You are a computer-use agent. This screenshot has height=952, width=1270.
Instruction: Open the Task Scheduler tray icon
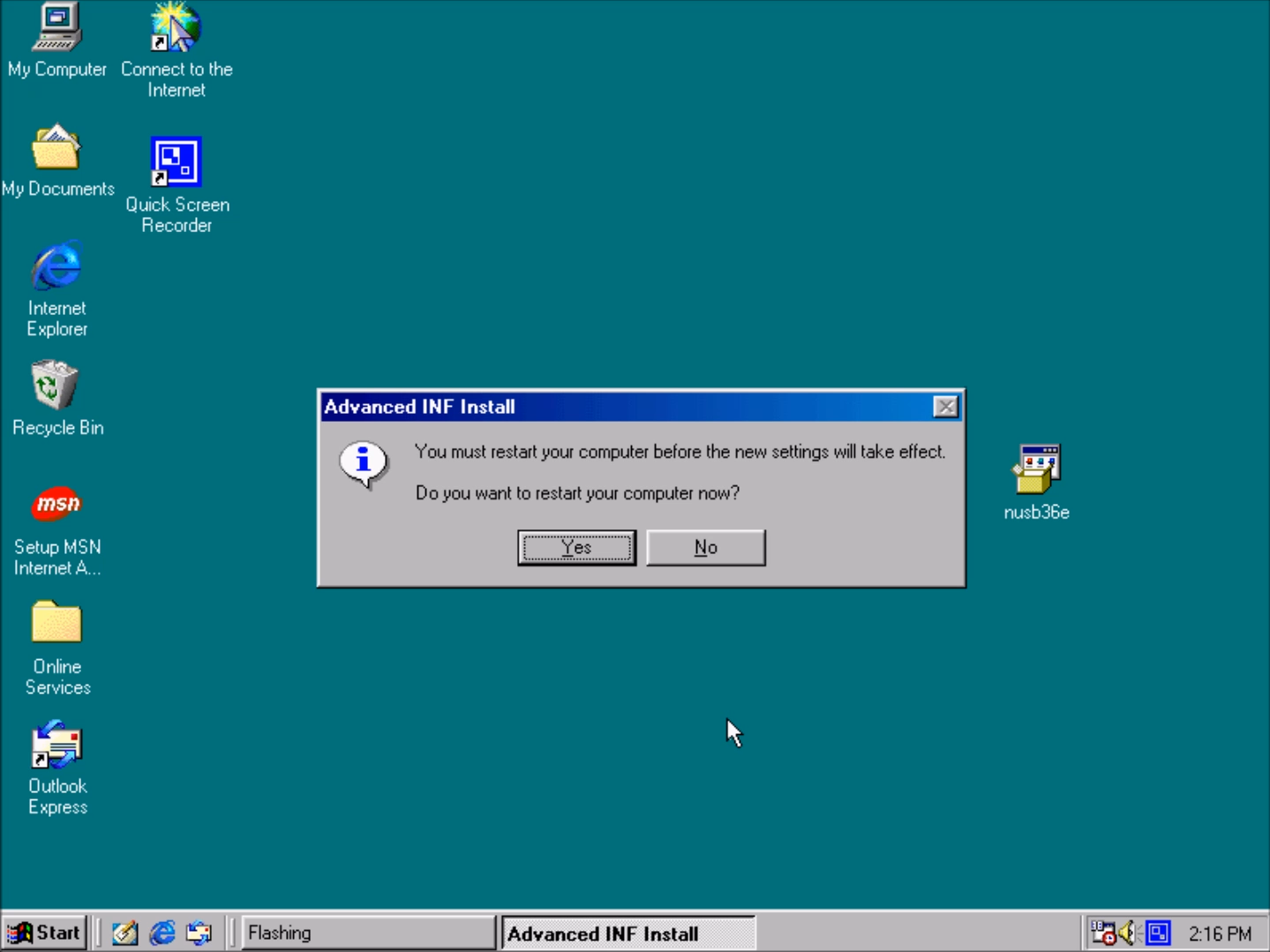pos(1104,933)
